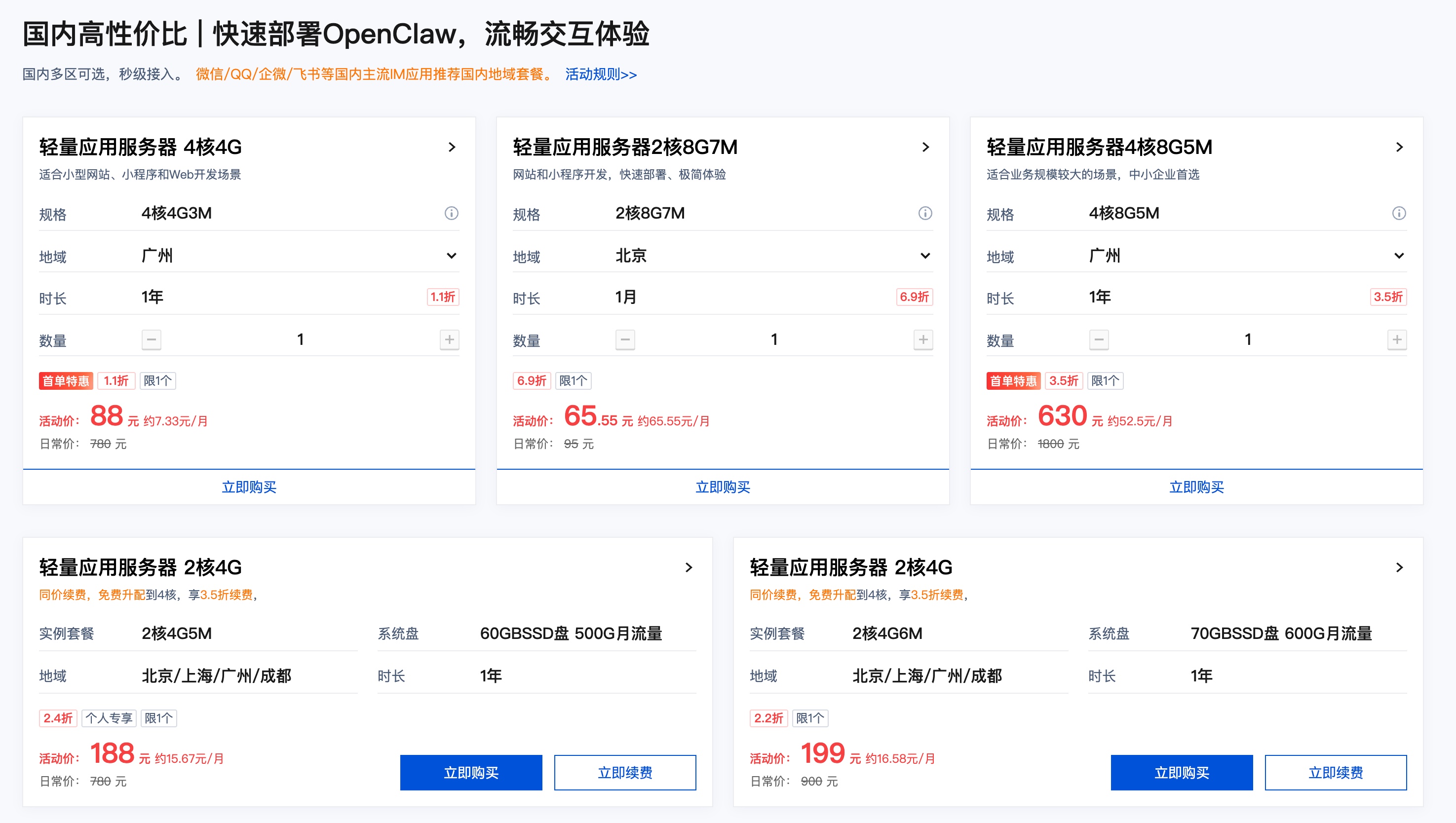Open the 2核4G5M card details arrow
Viewport: 1456px width, 823px height.
[x=688, y=567]
